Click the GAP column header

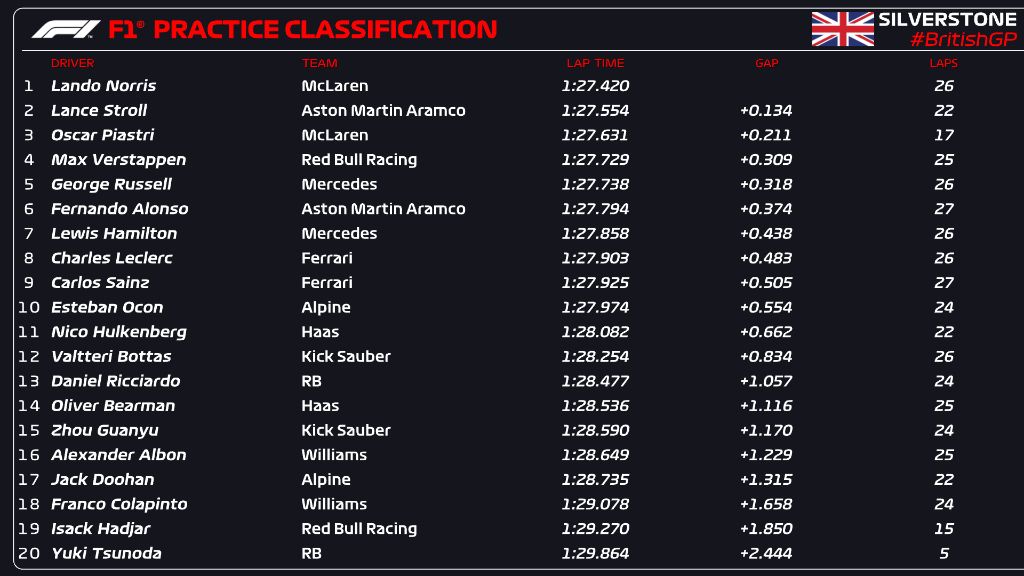pyautogui.click(x=766, y=63)
